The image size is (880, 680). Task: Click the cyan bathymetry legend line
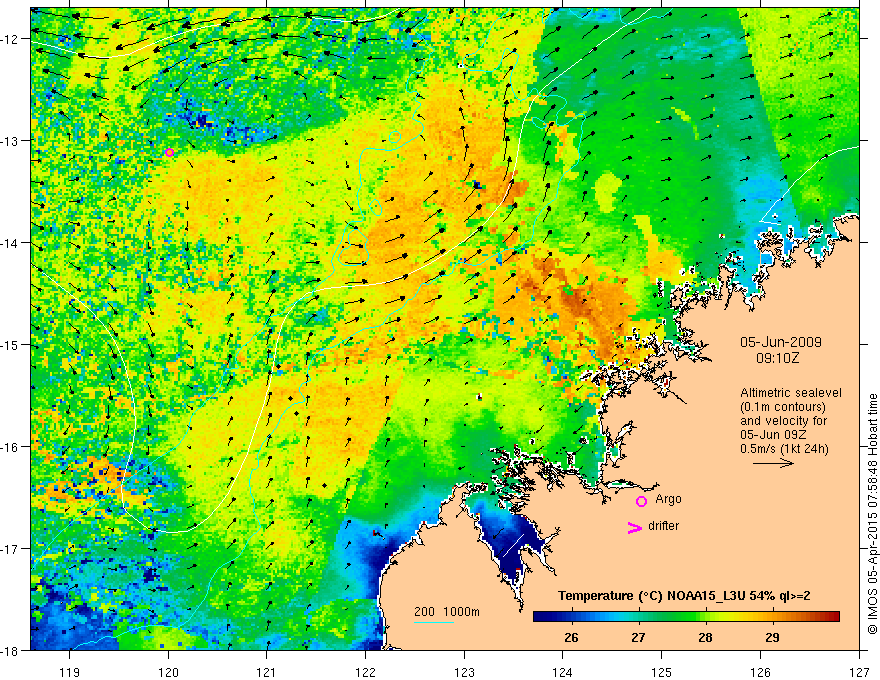point(434,622)
